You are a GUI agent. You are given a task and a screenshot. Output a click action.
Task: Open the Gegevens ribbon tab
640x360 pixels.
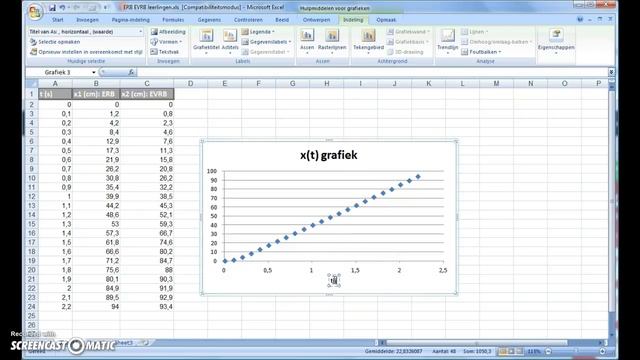click(209, 20)
